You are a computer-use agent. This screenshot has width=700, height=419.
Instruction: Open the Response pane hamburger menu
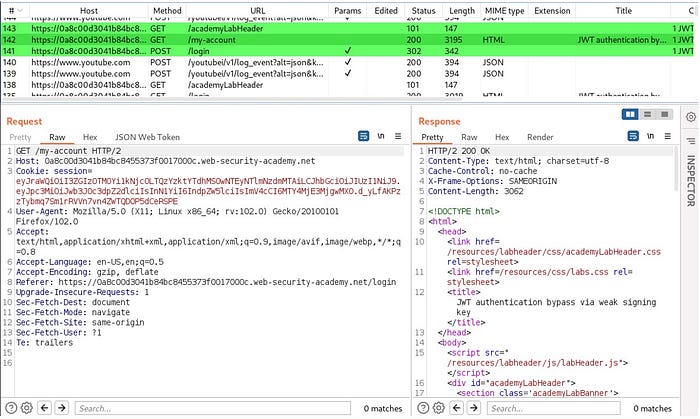pyautogui.click(x=667, y=136)
